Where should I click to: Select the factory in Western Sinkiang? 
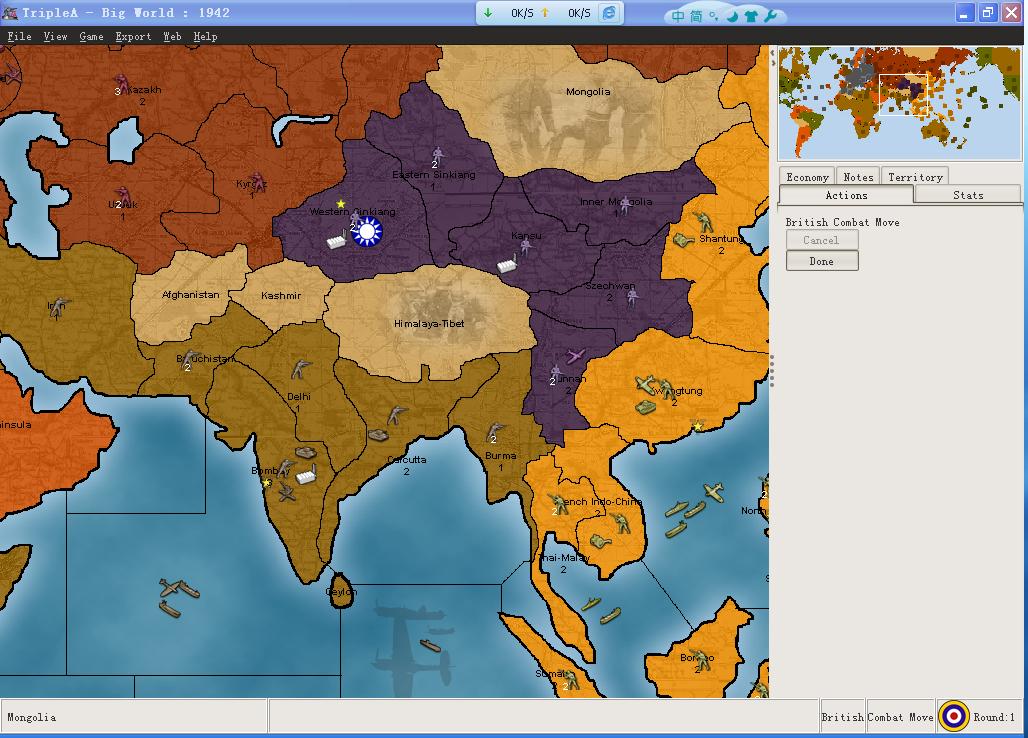click(x=336, y=240)
